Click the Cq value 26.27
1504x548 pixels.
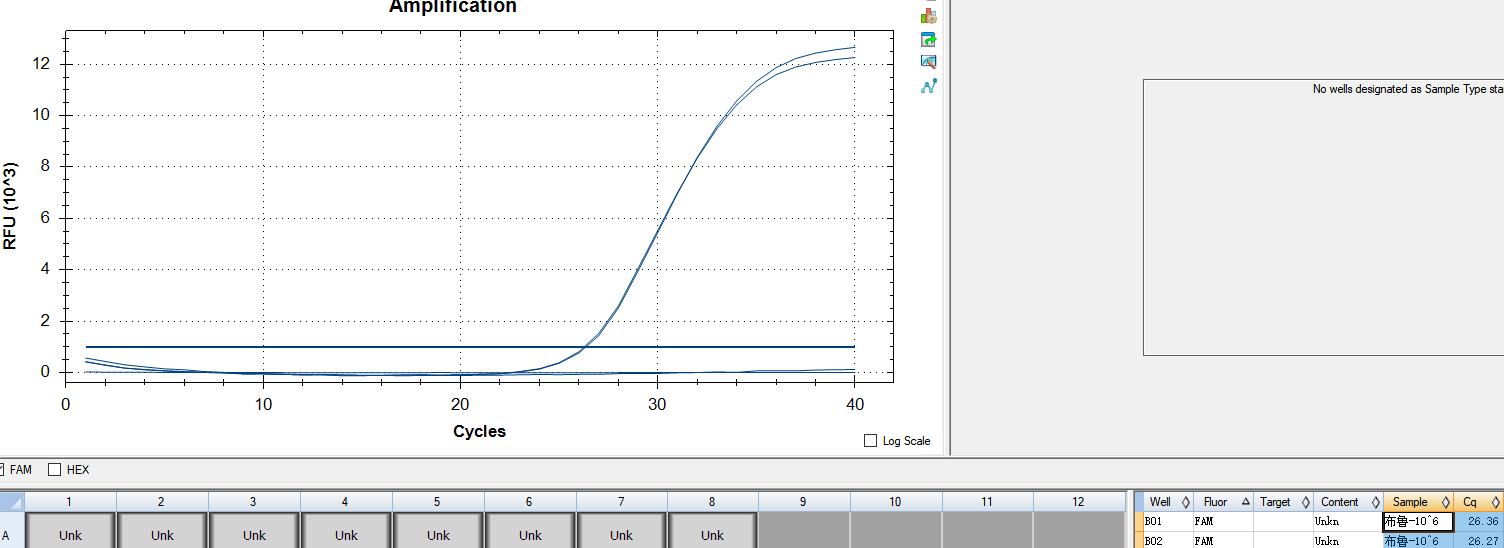click(x=1478, y=540)
